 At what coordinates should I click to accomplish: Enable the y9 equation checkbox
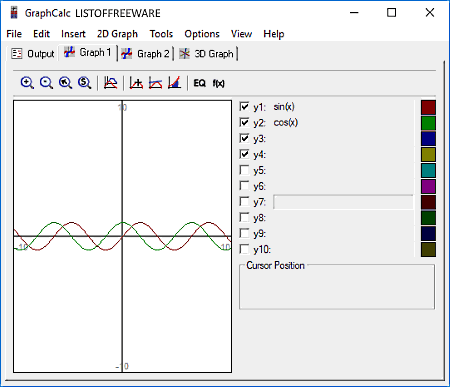(x=244, y=233)
